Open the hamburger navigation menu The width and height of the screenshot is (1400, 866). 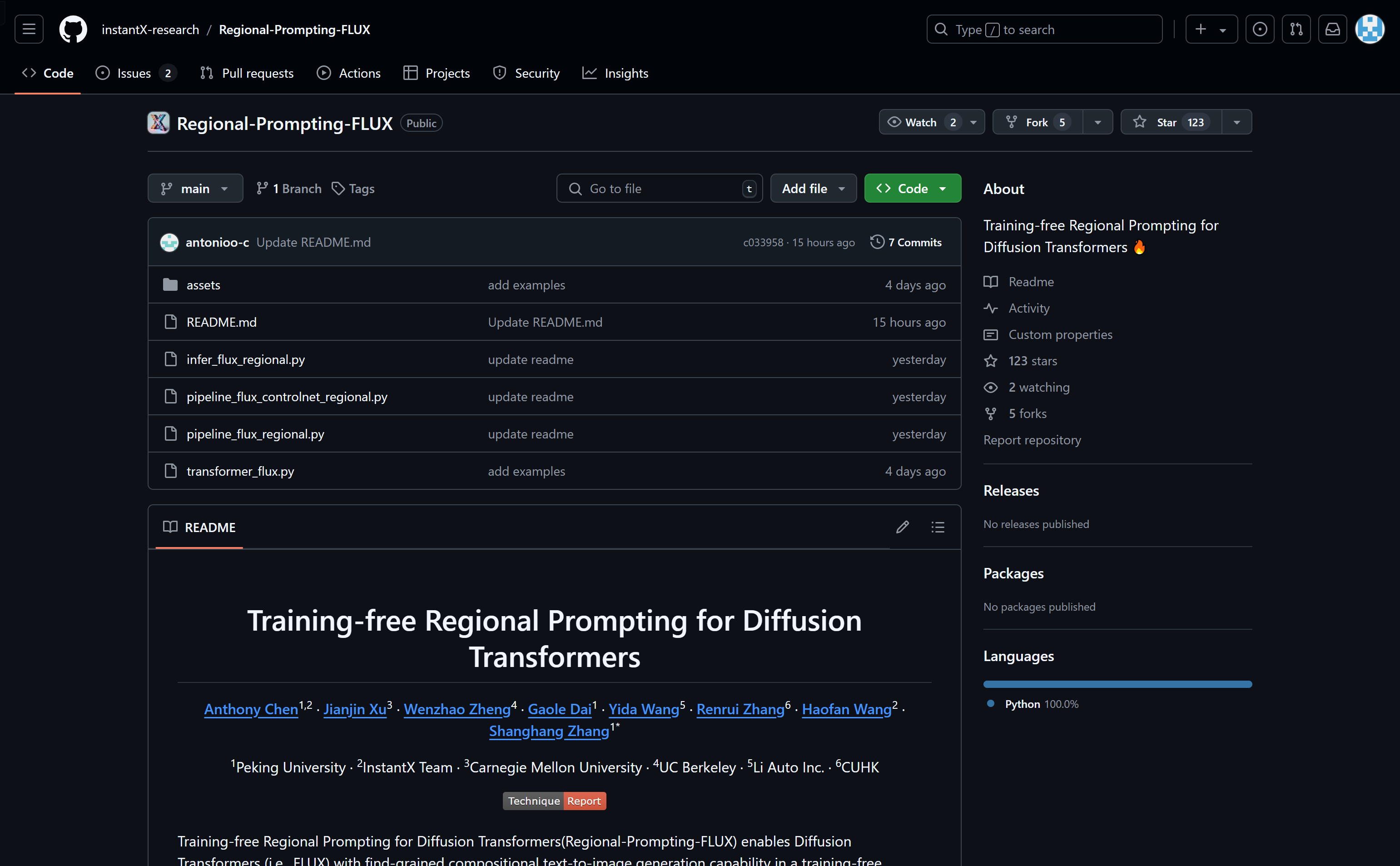coord(29,29)
